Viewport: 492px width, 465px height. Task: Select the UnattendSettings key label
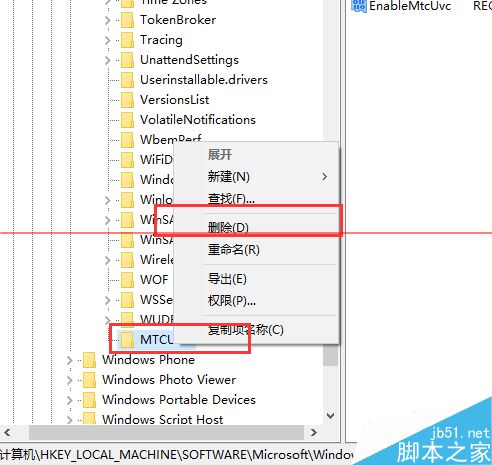189,60
